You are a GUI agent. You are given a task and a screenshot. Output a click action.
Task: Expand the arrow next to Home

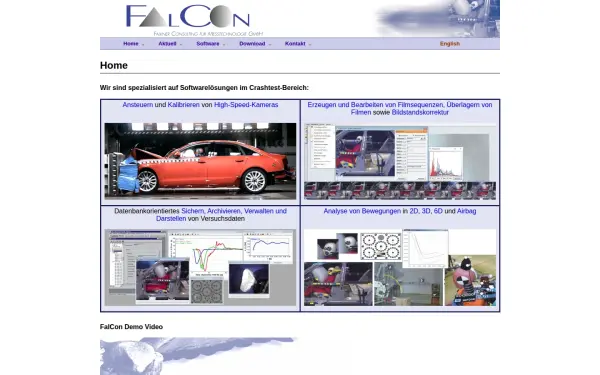point(143,44)
